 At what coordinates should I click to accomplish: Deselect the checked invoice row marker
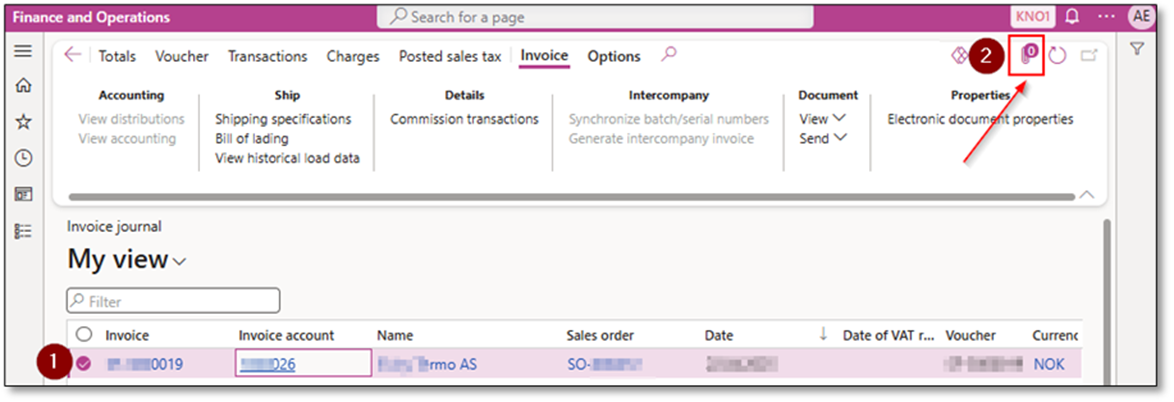84,364
